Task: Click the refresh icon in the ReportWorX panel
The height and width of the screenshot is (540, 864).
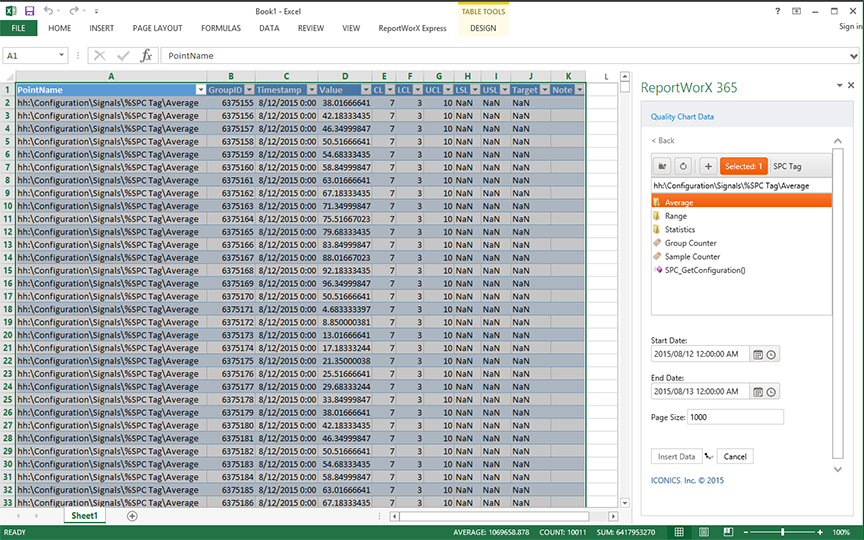Action: [x=682, y=166]
